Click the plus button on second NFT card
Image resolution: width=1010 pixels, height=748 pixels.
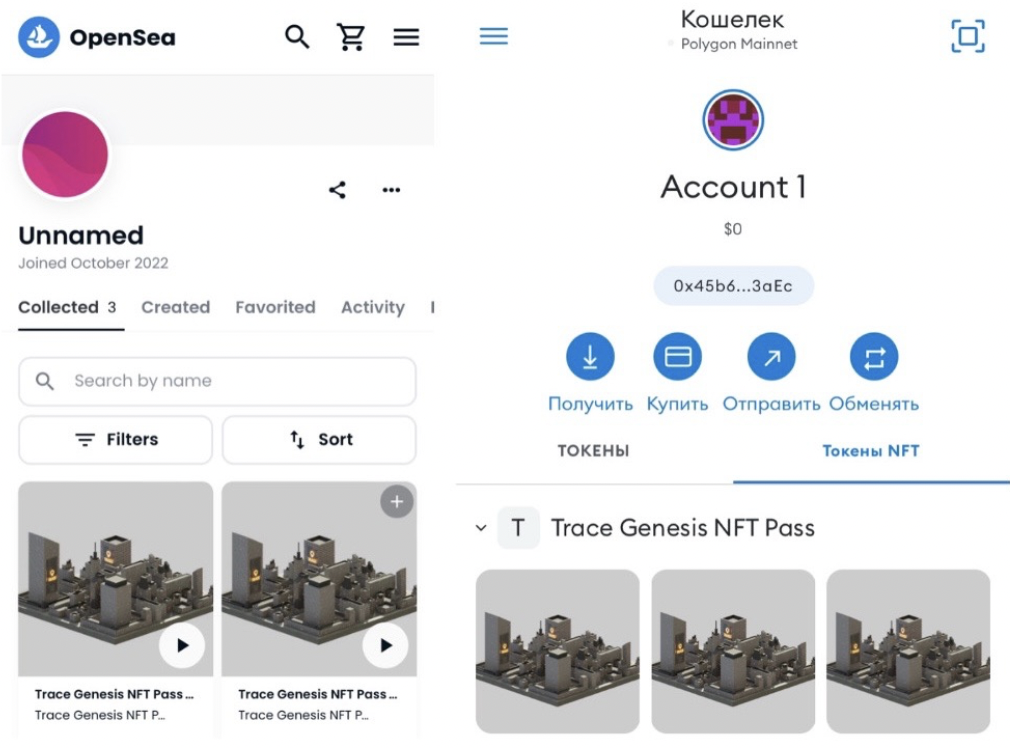[x=397, y=502]
